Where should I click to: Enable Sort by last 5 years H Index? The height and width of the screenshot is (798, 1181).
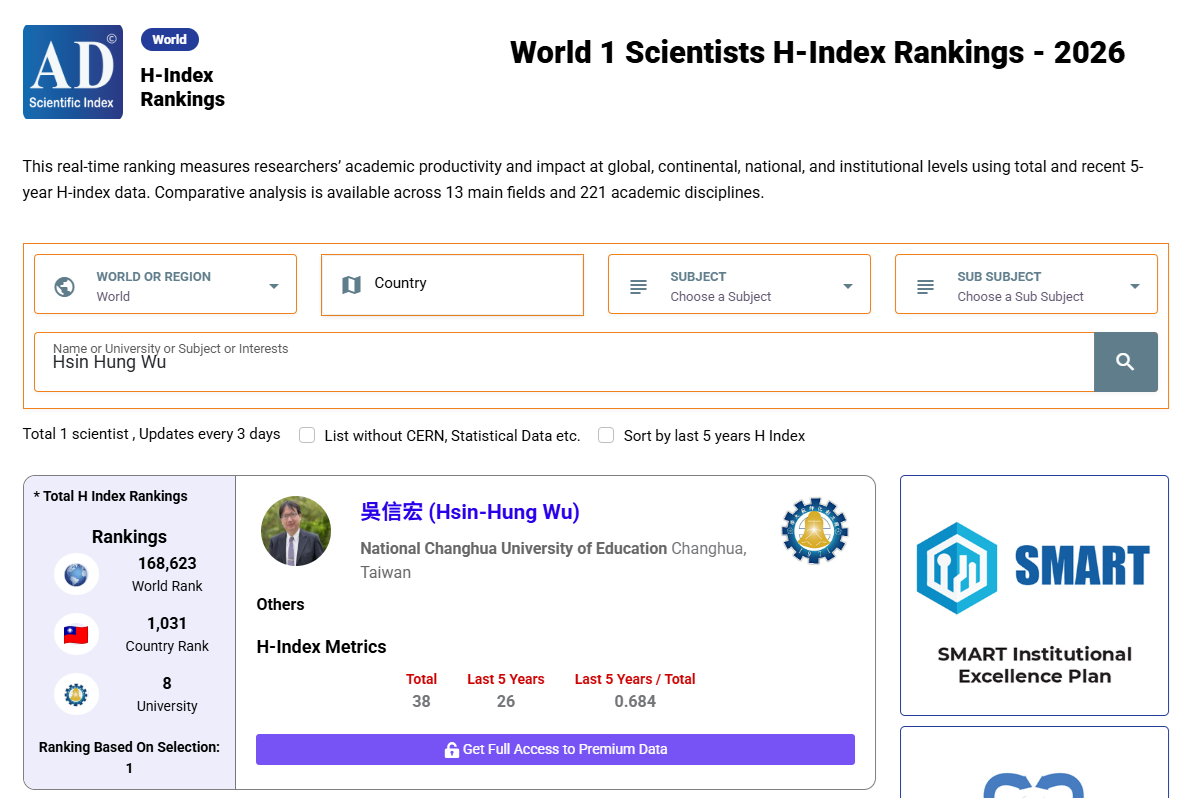click(606, 435)
